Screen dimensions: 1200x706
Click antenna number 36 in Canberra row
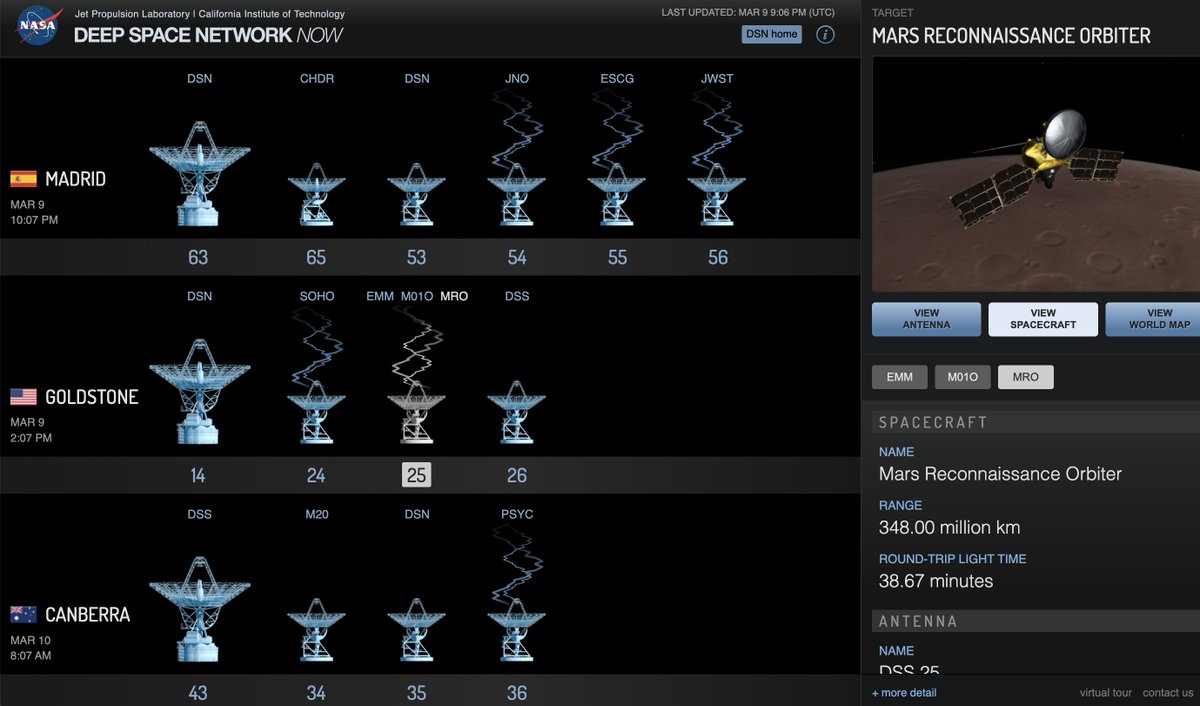(x=517, y=693)
